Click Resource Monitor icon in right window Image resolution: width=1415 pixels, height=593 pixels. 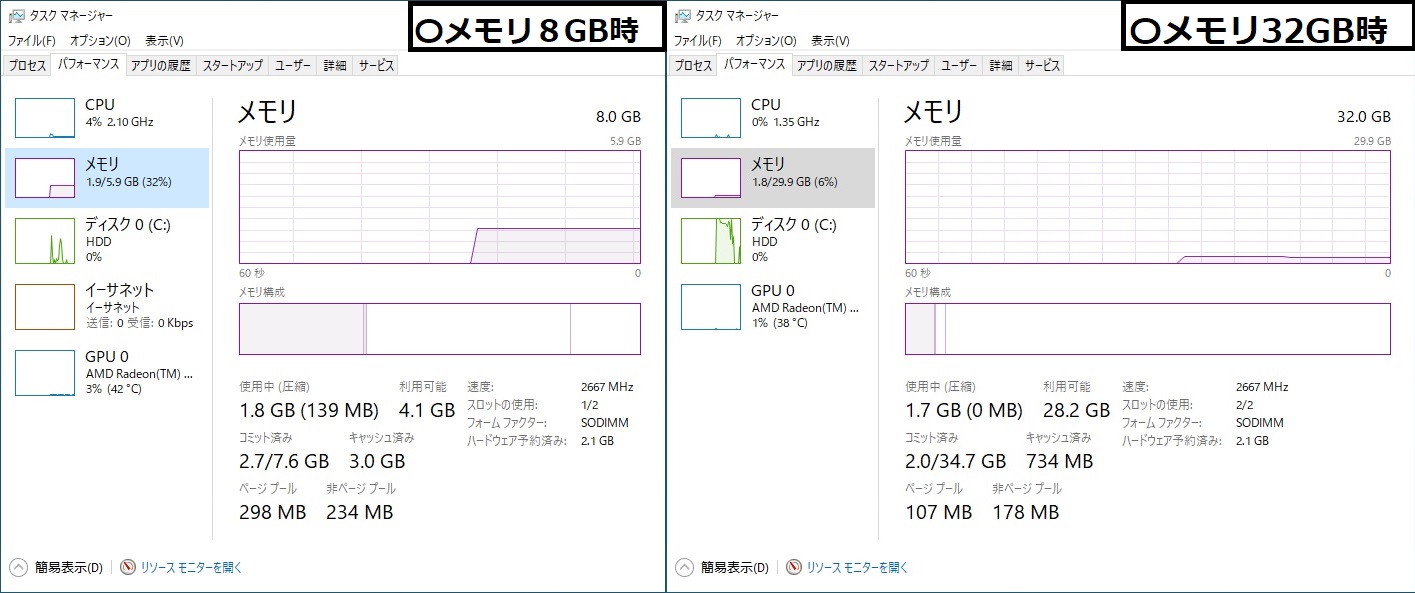tap(794, 567)
